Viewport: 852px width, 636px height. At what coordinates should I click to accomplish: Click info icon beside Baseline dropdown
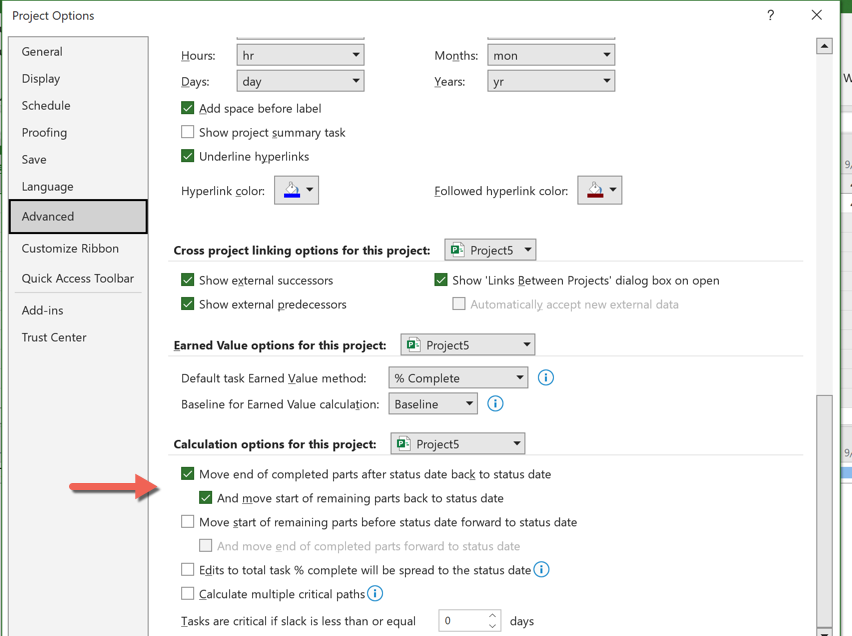point(495,403)
